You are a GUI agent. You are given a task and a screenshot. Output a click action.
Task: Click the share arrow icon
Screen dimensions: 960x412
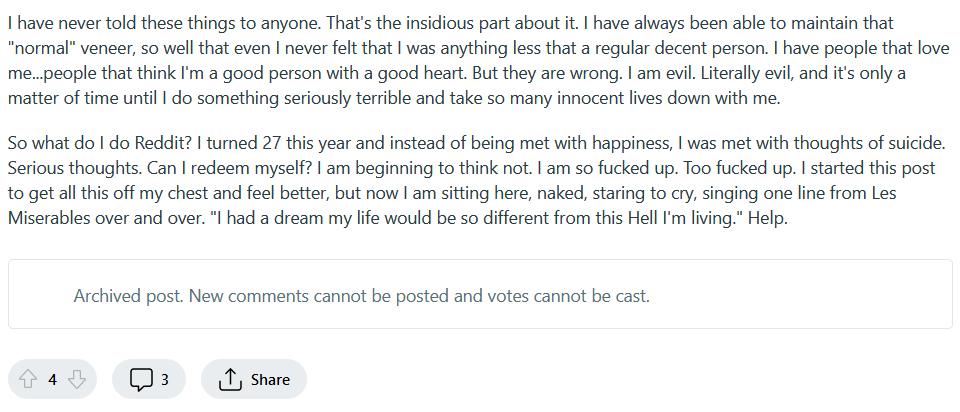coord(230,379)
